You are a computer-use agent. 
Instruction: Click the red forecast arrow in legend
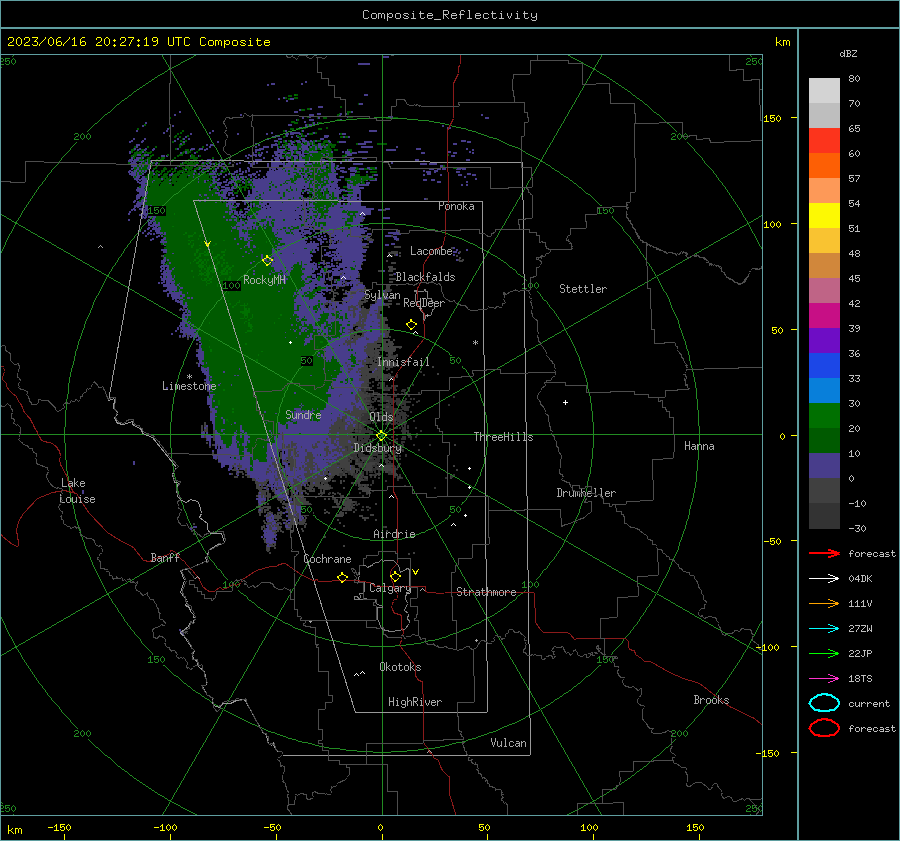[x=824, y=553]
